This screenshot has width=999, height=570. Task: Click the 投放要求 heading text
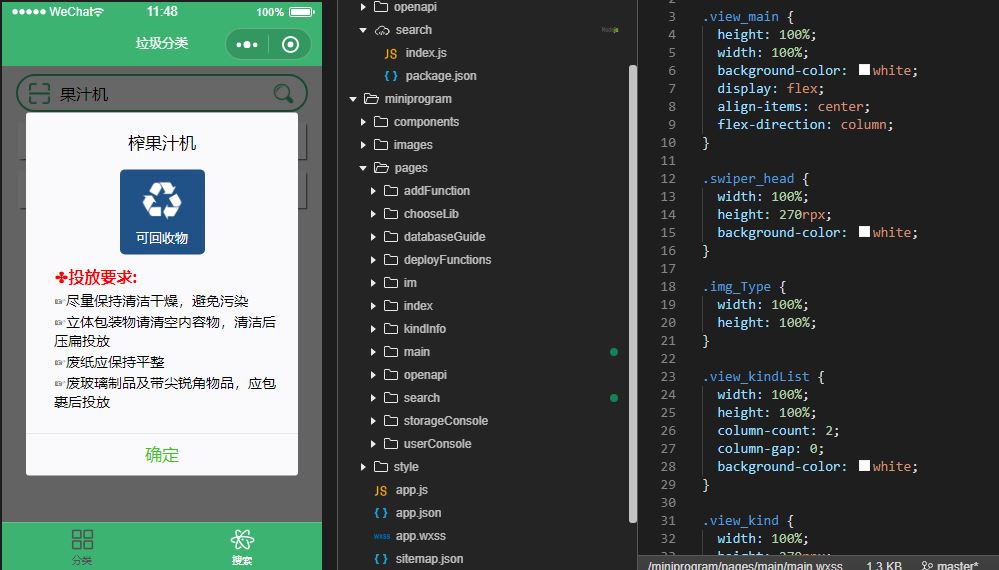tap(96, 278)
